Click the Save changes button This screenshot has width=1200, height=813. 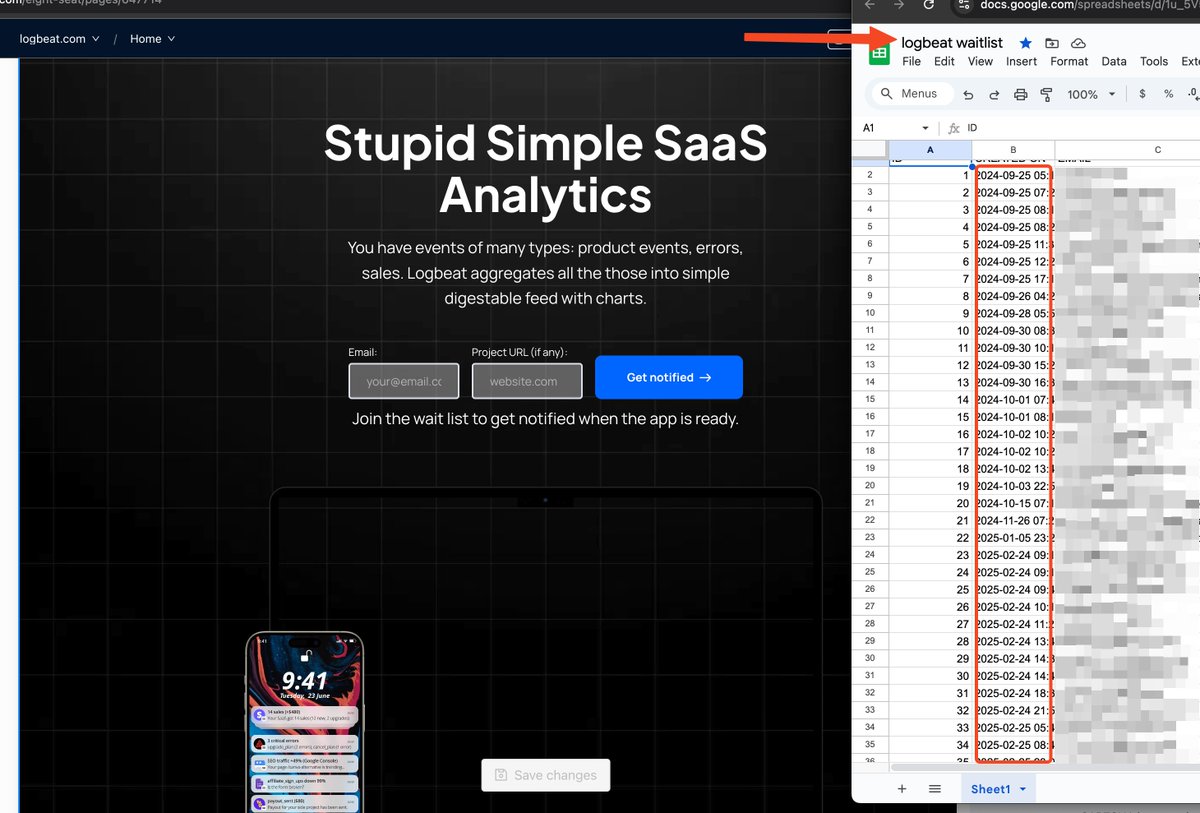click(x=546, y=775)
